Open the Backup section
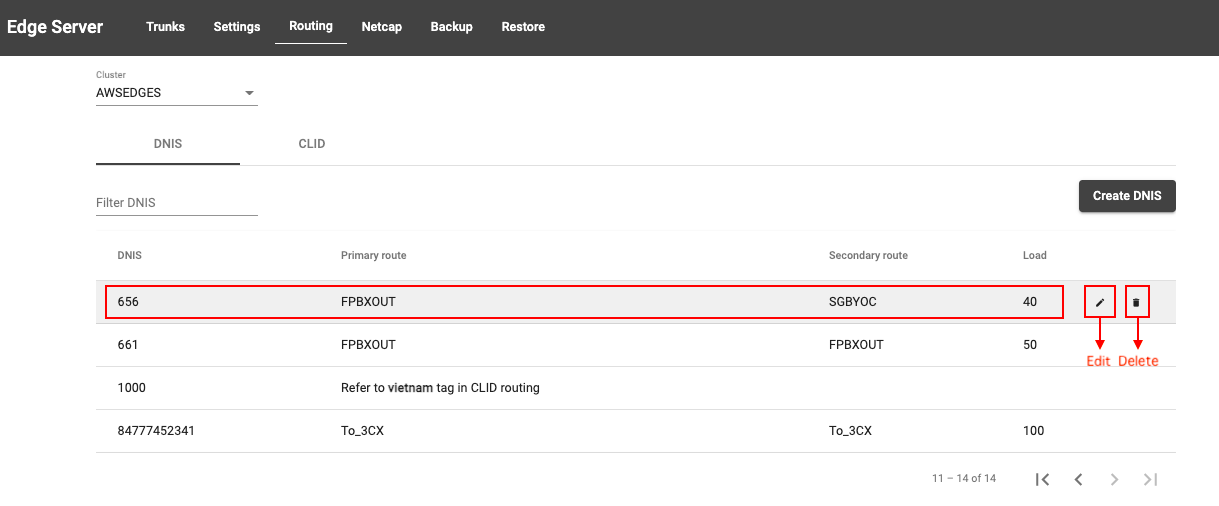1219x506 pixels. tap(452, 27)
